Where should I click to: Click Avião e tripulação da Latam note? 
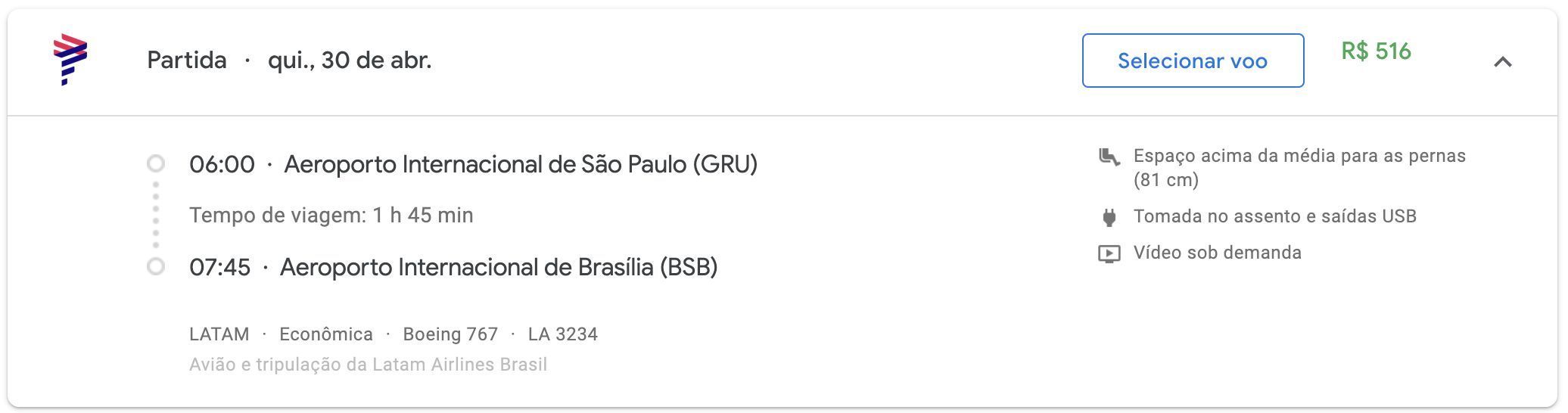368,365
